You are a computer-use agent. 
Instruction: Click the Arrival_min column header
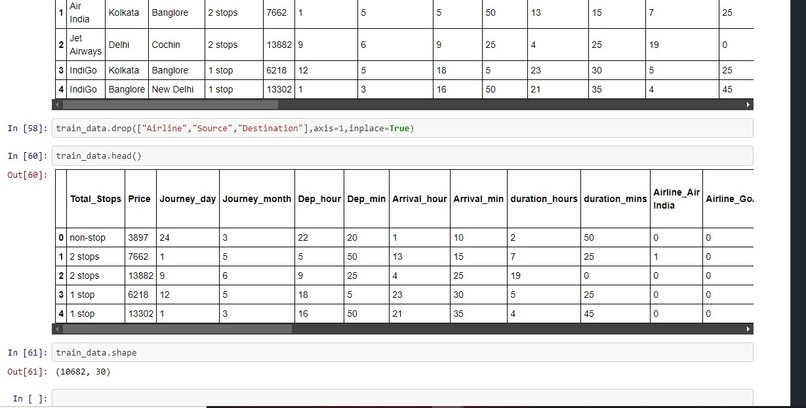coord(479,199)
